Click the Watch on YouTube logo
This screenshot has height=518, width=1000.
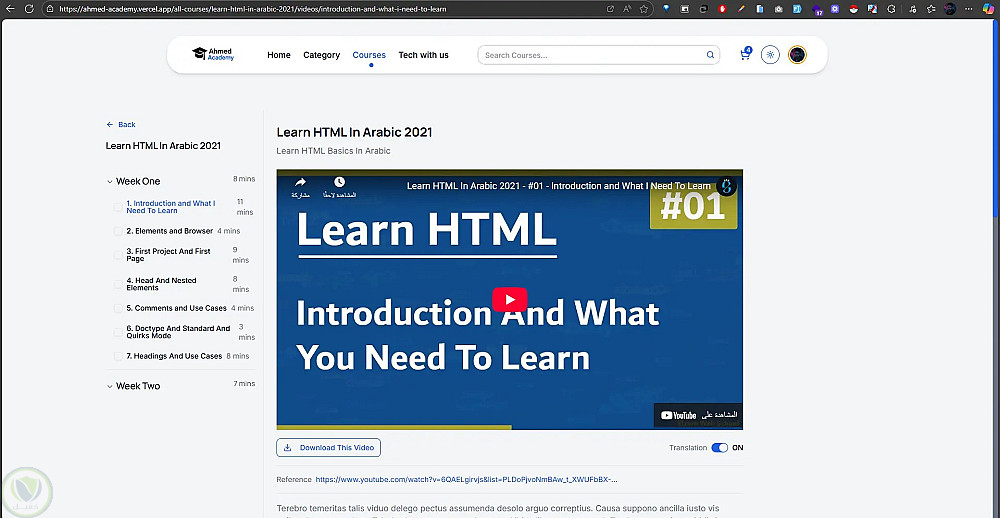click(x=698, y=415)
